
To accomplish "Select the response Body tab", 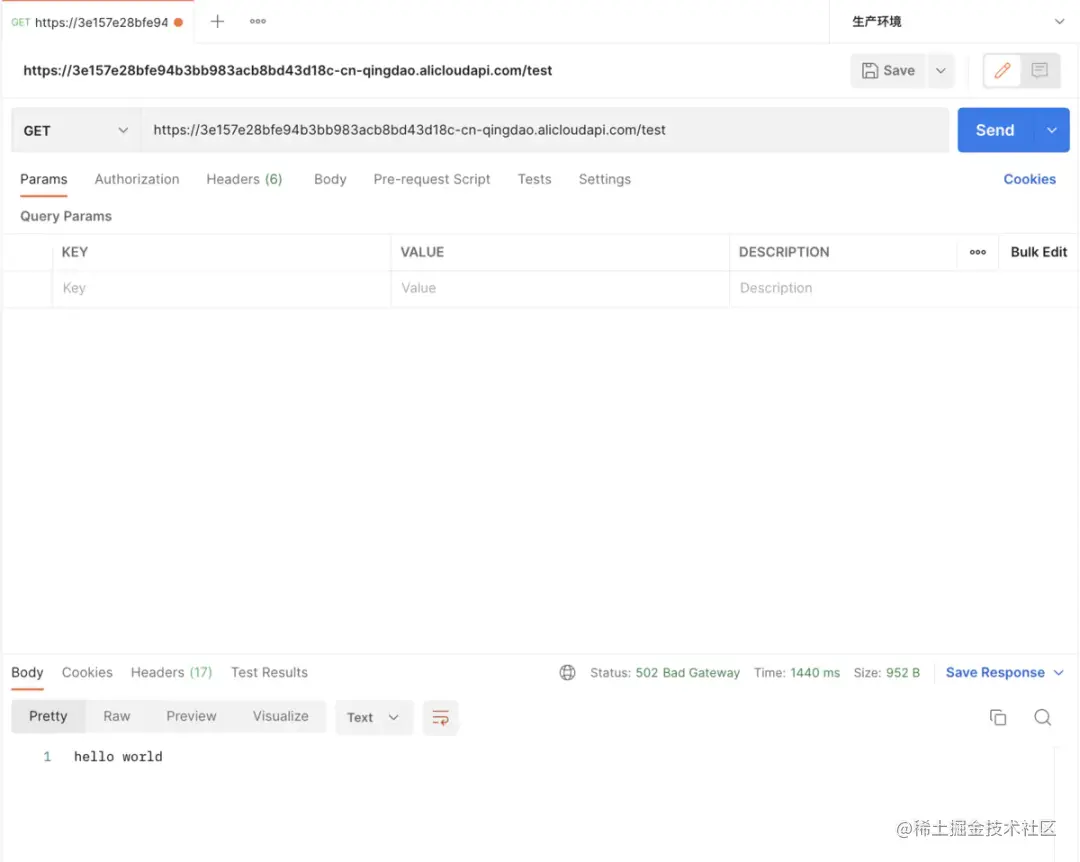I will [x=27, y=673].
